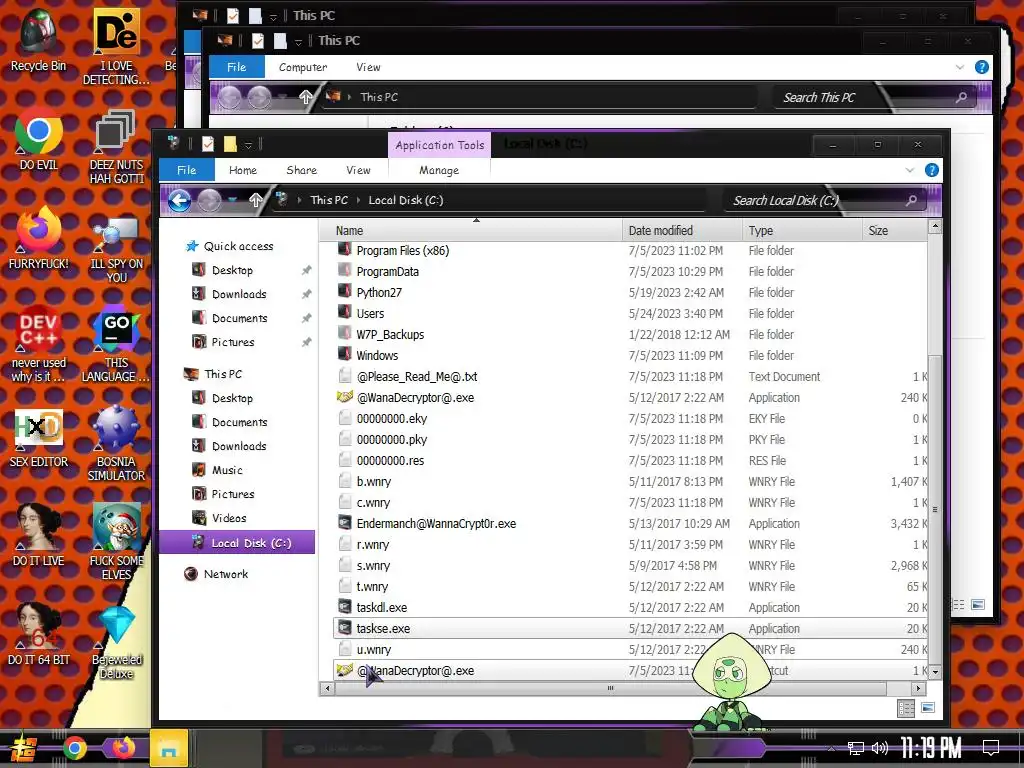
Task: Open the notification center icon
Action: click(x=991, y=748)
